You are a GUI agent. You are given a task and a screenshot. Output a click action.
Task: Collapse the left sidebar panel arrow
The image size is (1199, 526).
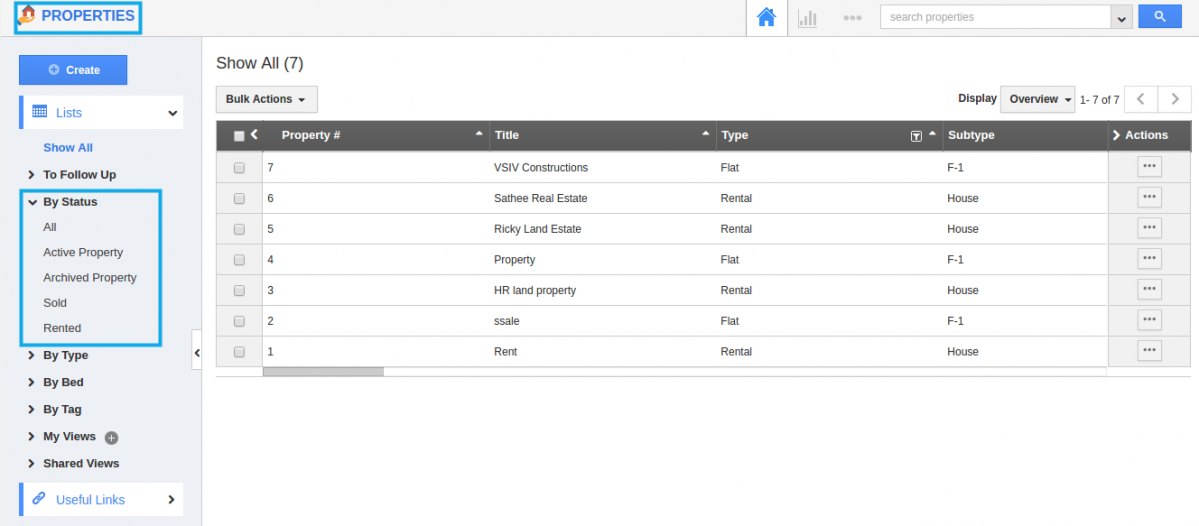(197, 352)
